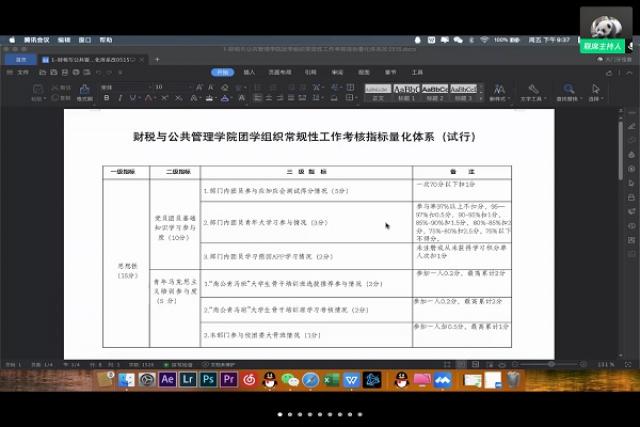Viewport: 640px width, 427px height.
Task: Click the fullscreen icon at the status bar's right end
Action: (628, 364)
